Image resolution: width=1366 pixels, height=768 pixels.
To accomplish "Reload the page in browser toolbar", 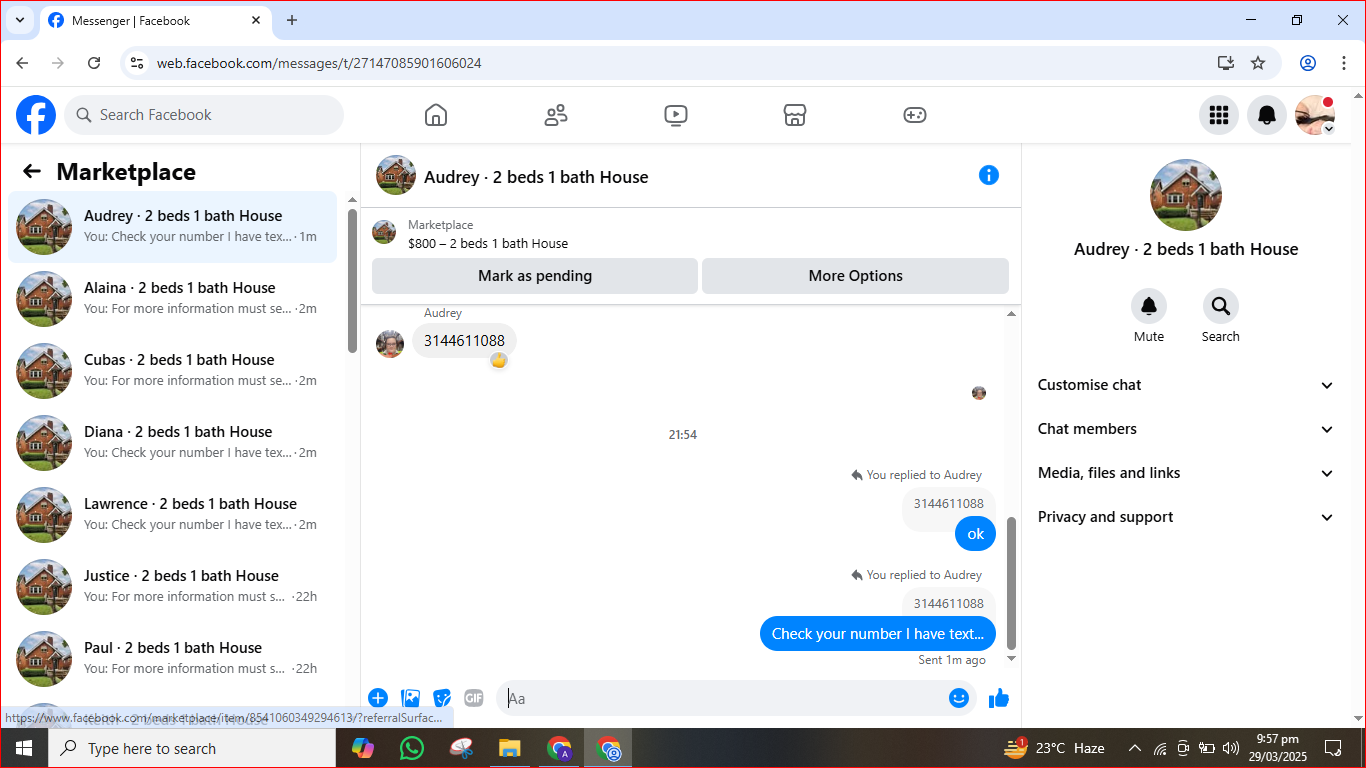I will (94, 63).
